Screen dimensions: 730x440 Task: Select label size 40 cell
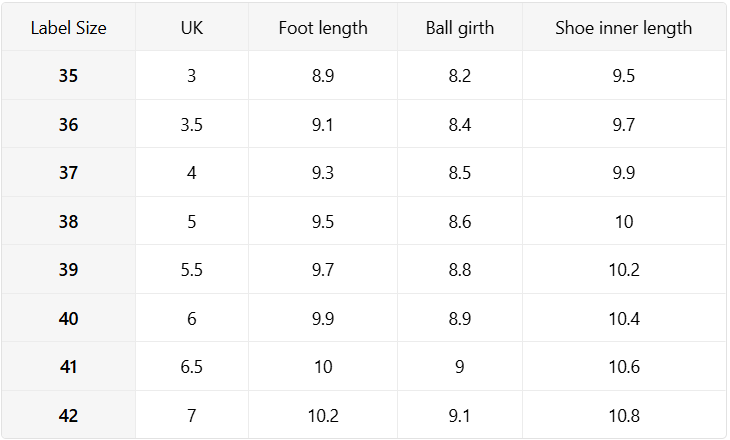pyautogui.click(x=68, y=319)
